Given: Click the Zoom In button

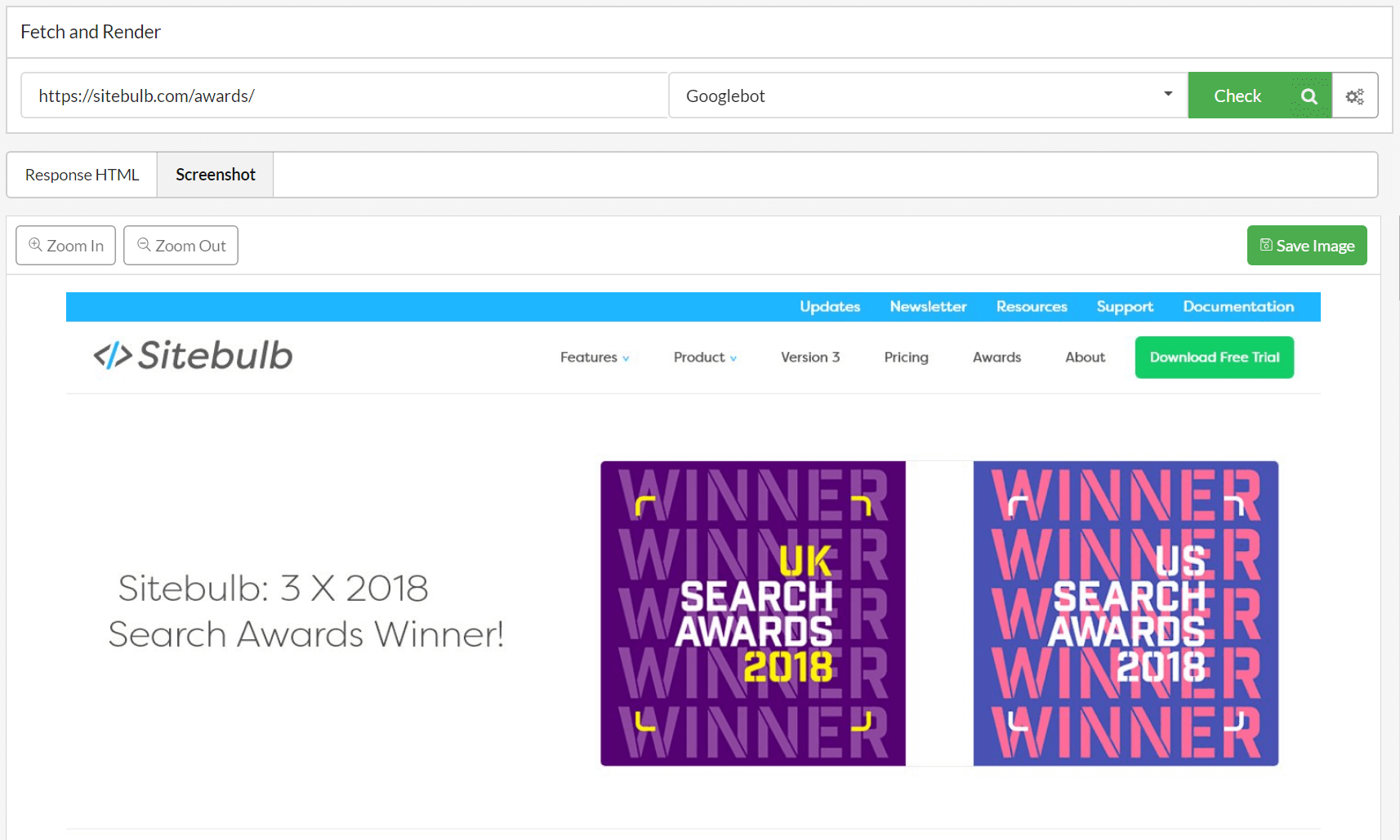Looking at the screenshot, I should click(65, 246).
